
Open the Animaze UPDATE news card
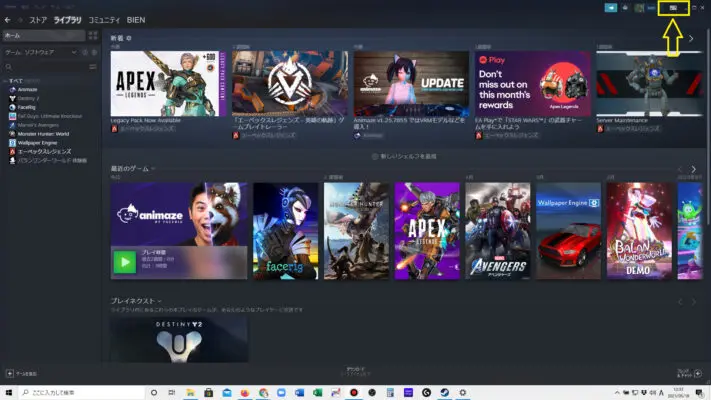tap(411, 83)
